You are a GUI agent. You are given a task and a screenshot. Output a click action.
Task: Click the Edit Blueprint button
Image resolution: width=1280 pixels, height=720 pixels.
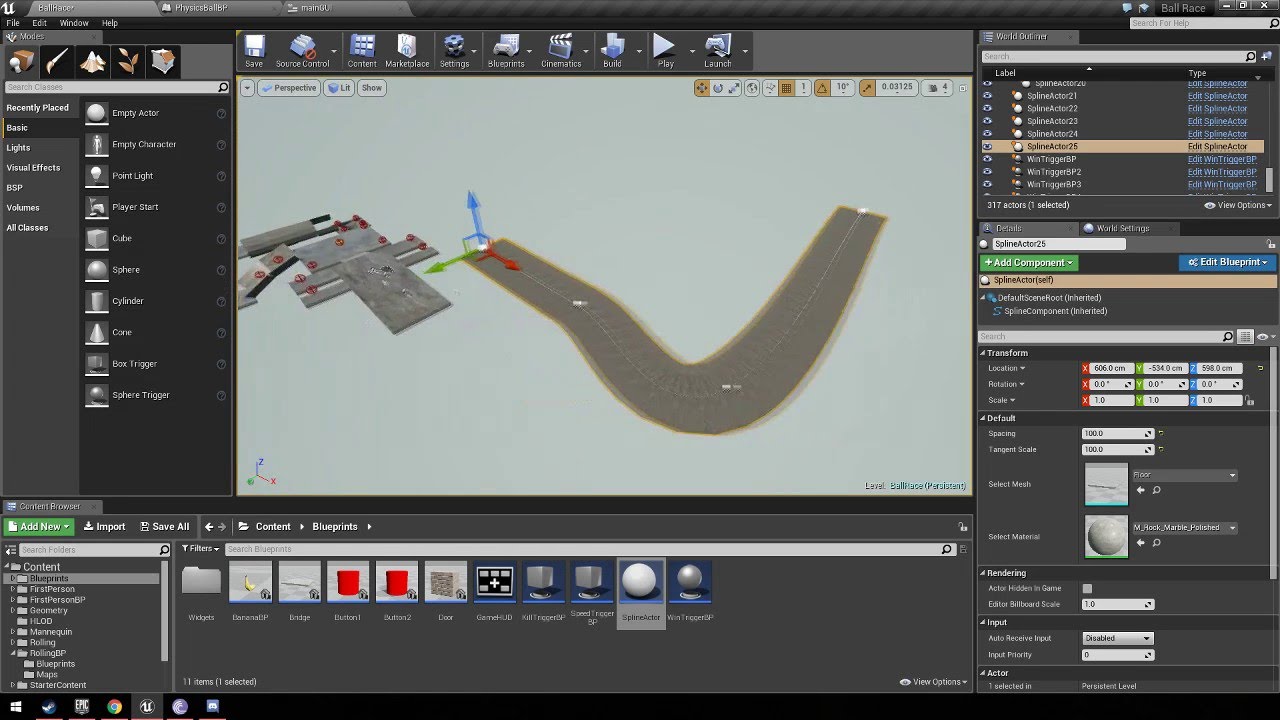click(x=1228, y=263)
